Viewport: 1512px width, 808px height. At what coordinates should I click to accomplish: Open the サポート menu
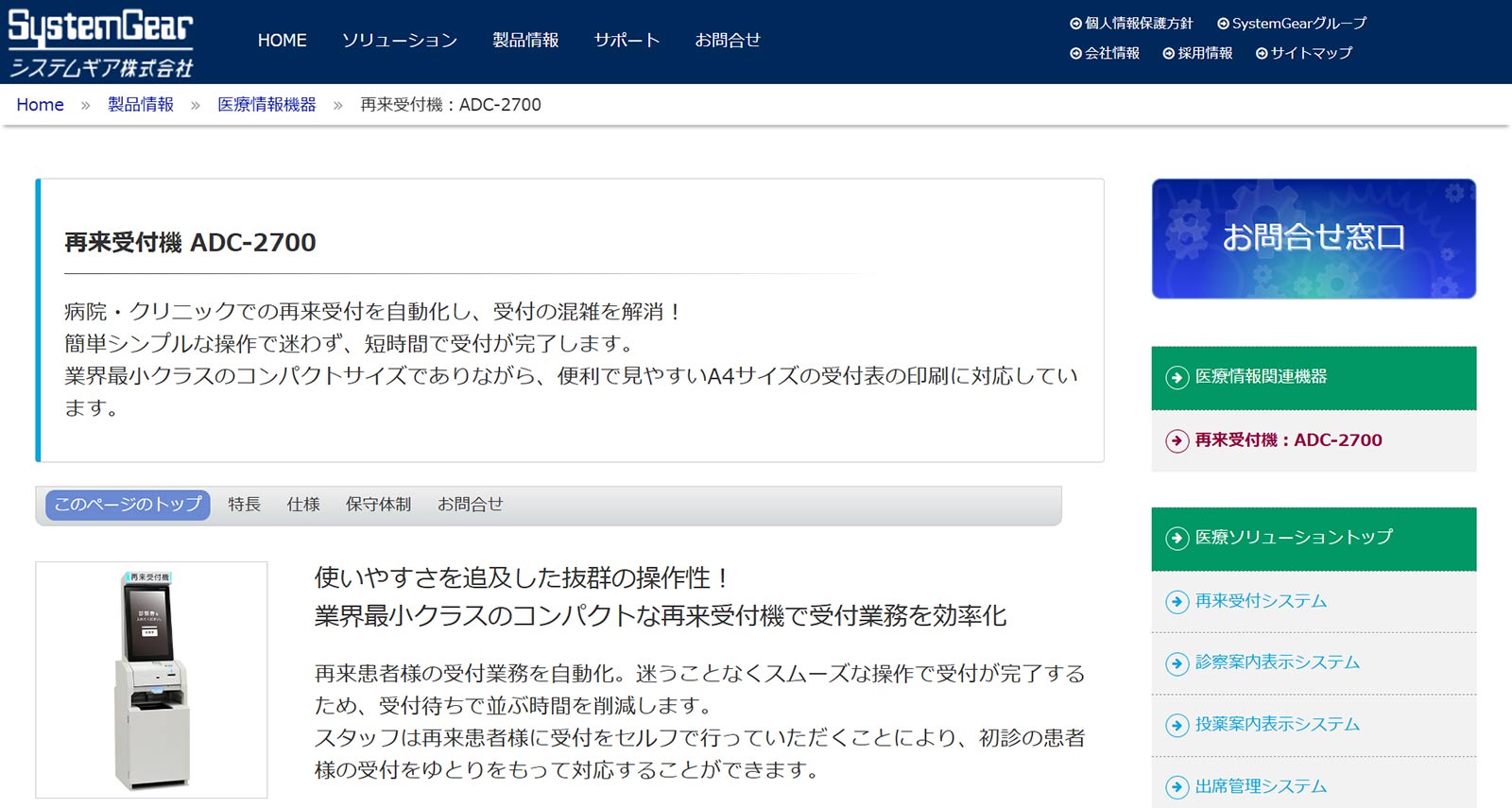click(x=627, y=41)
